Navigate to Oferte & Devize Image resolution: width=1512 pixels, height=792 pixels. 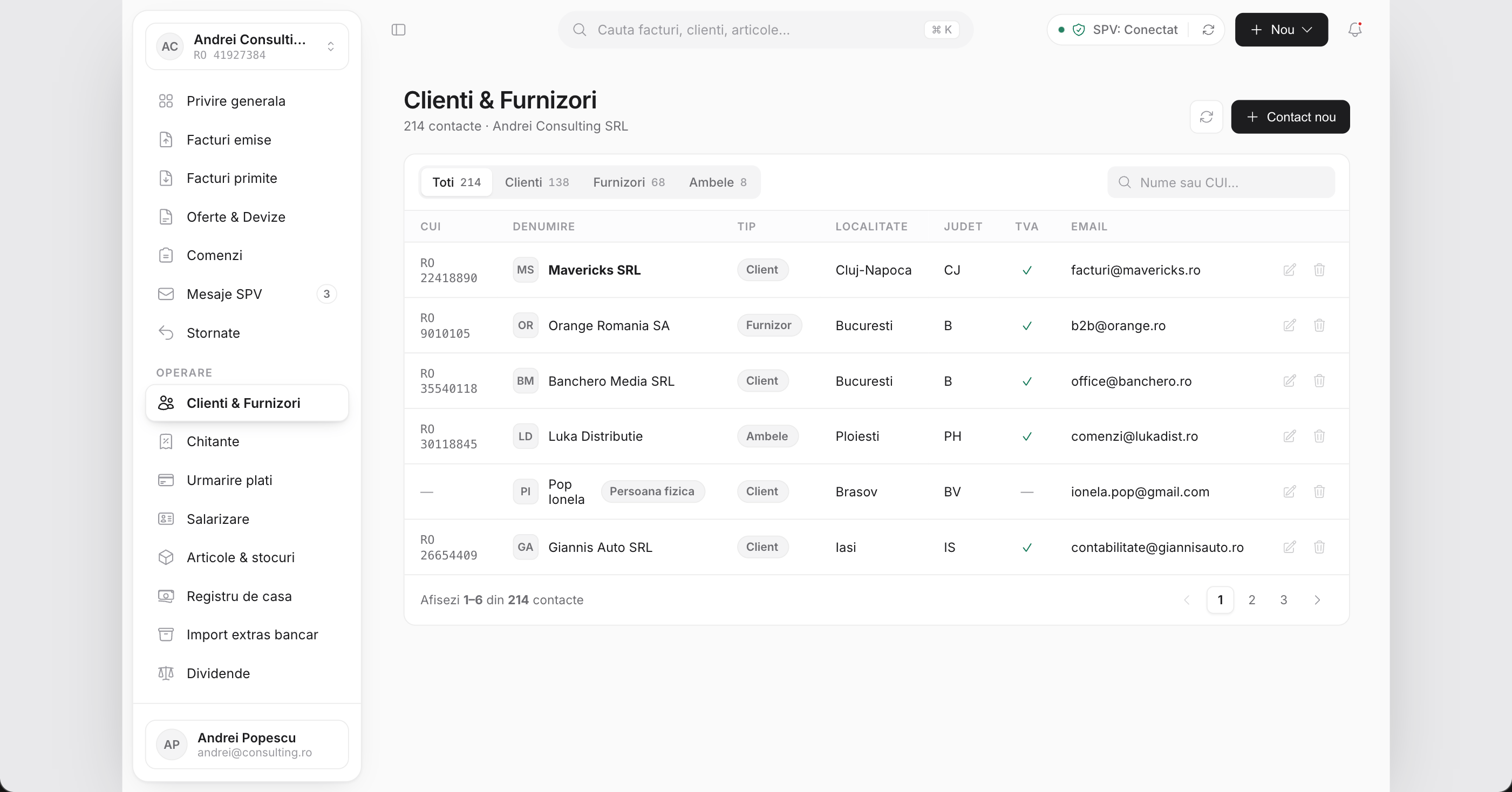click(x=247, y=217)
